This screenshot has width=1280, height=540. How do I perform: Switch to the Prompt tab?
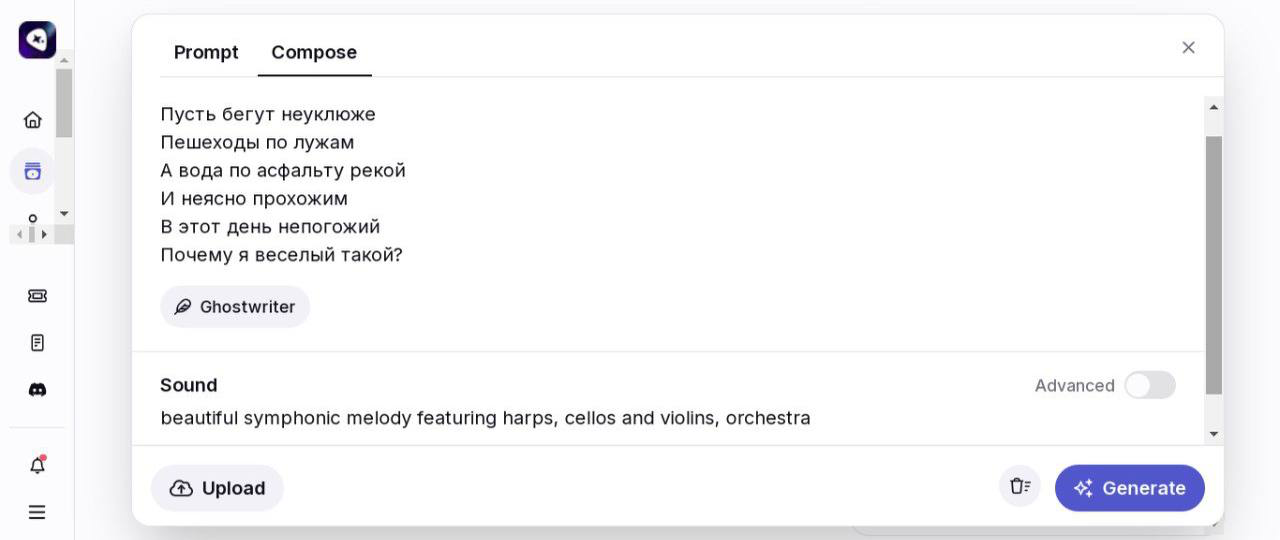206,52
